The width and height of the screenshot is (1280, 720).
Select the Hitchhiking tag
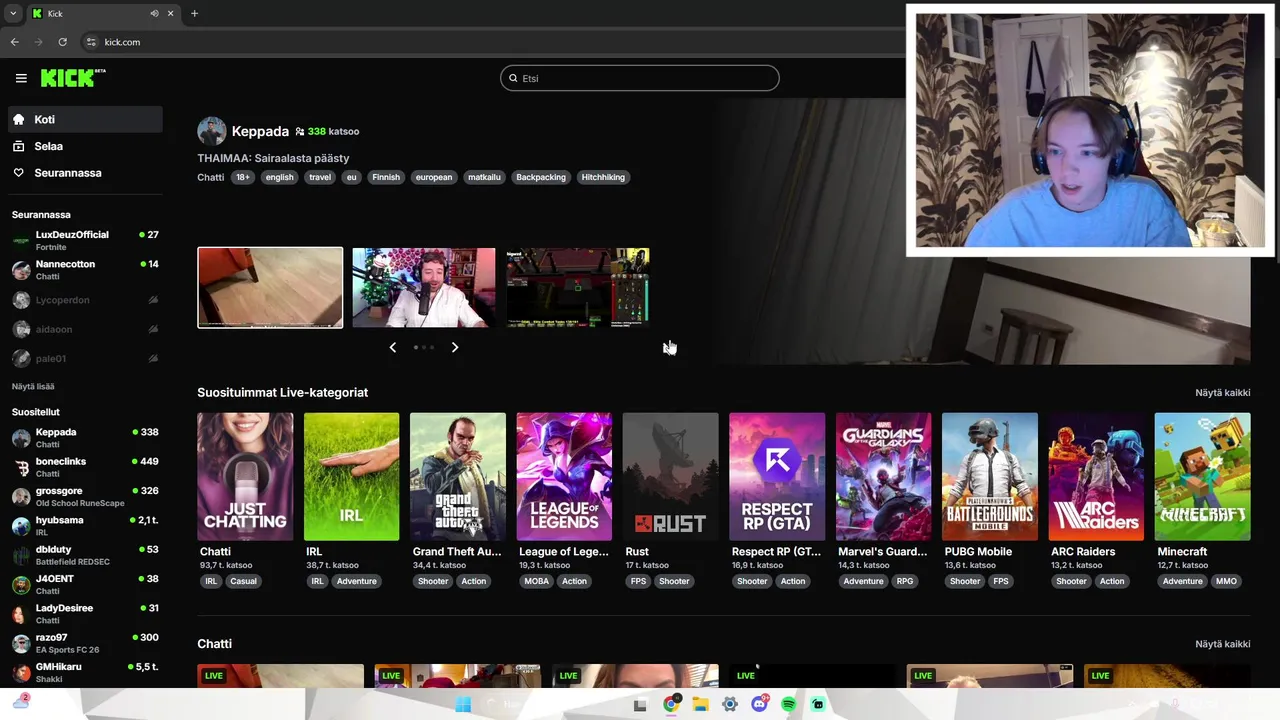coord(603,177)
